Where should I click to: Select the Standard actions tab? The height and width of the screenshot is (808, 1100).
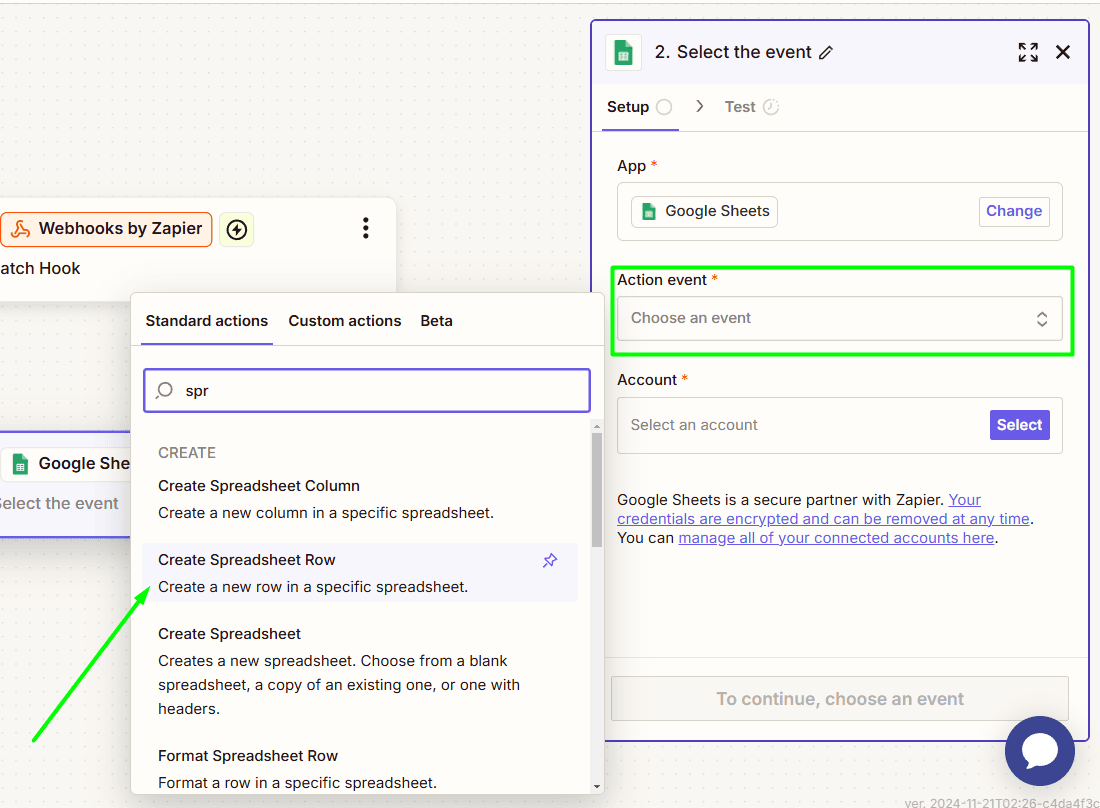(x=207, y=321)
